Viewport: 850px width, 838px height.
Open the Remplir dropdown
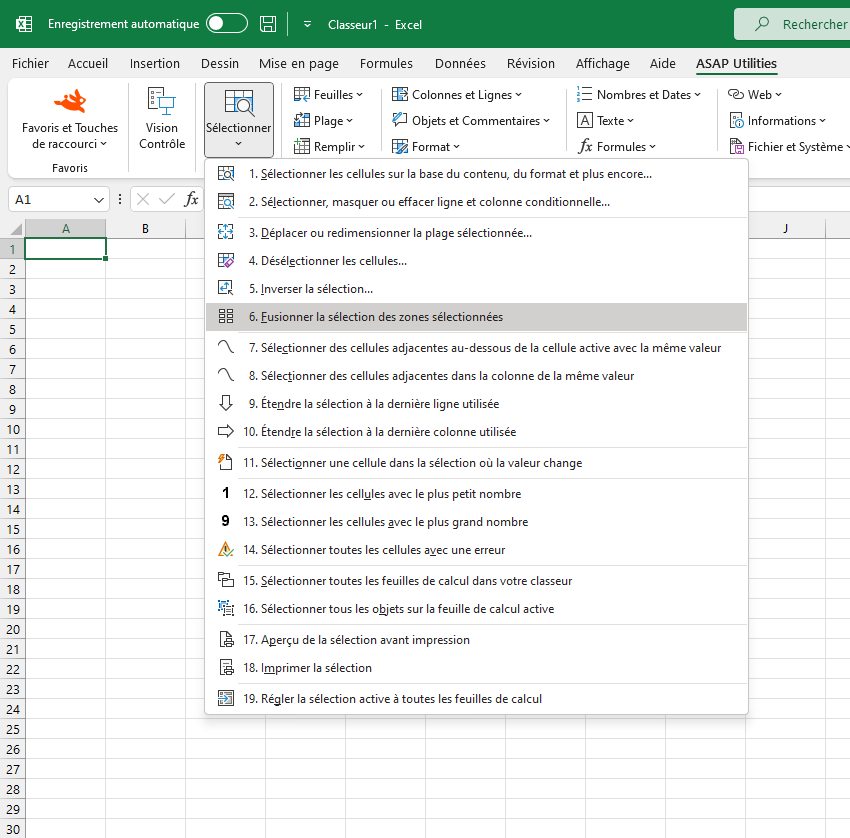(x=329, y=146)
